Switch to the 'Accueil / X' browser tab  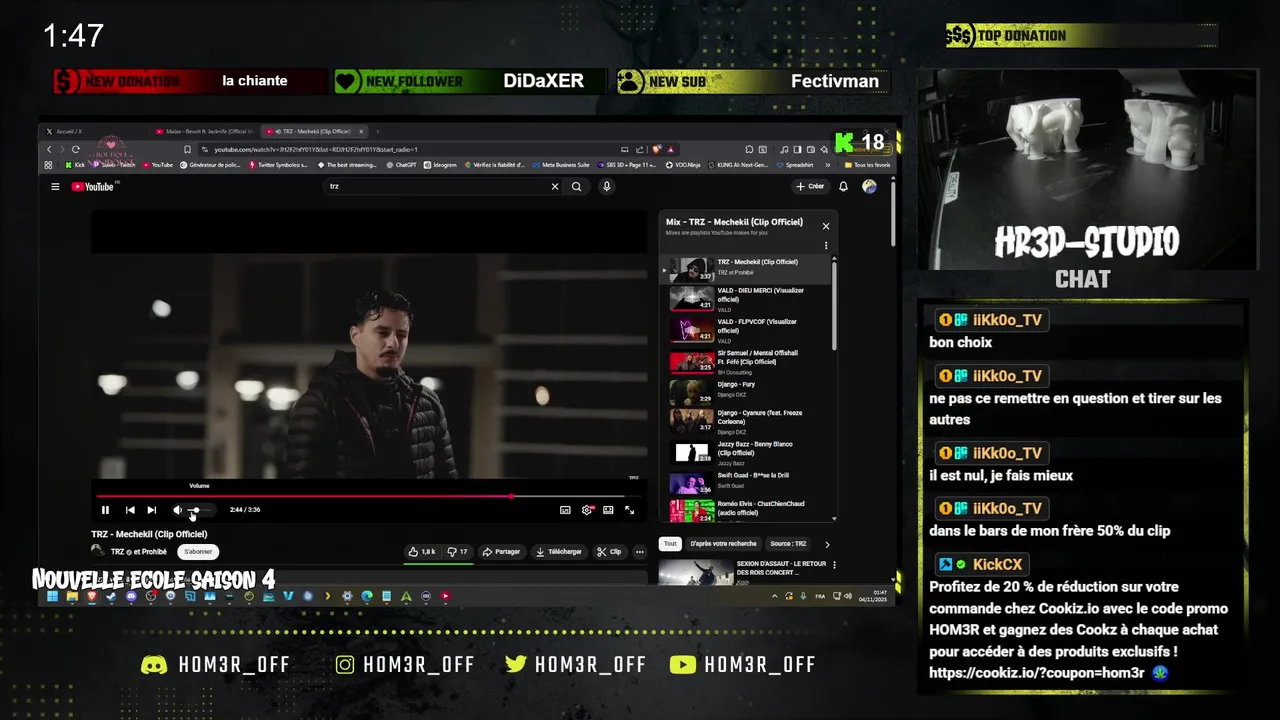pyautogui.click(x=92, y=131)
